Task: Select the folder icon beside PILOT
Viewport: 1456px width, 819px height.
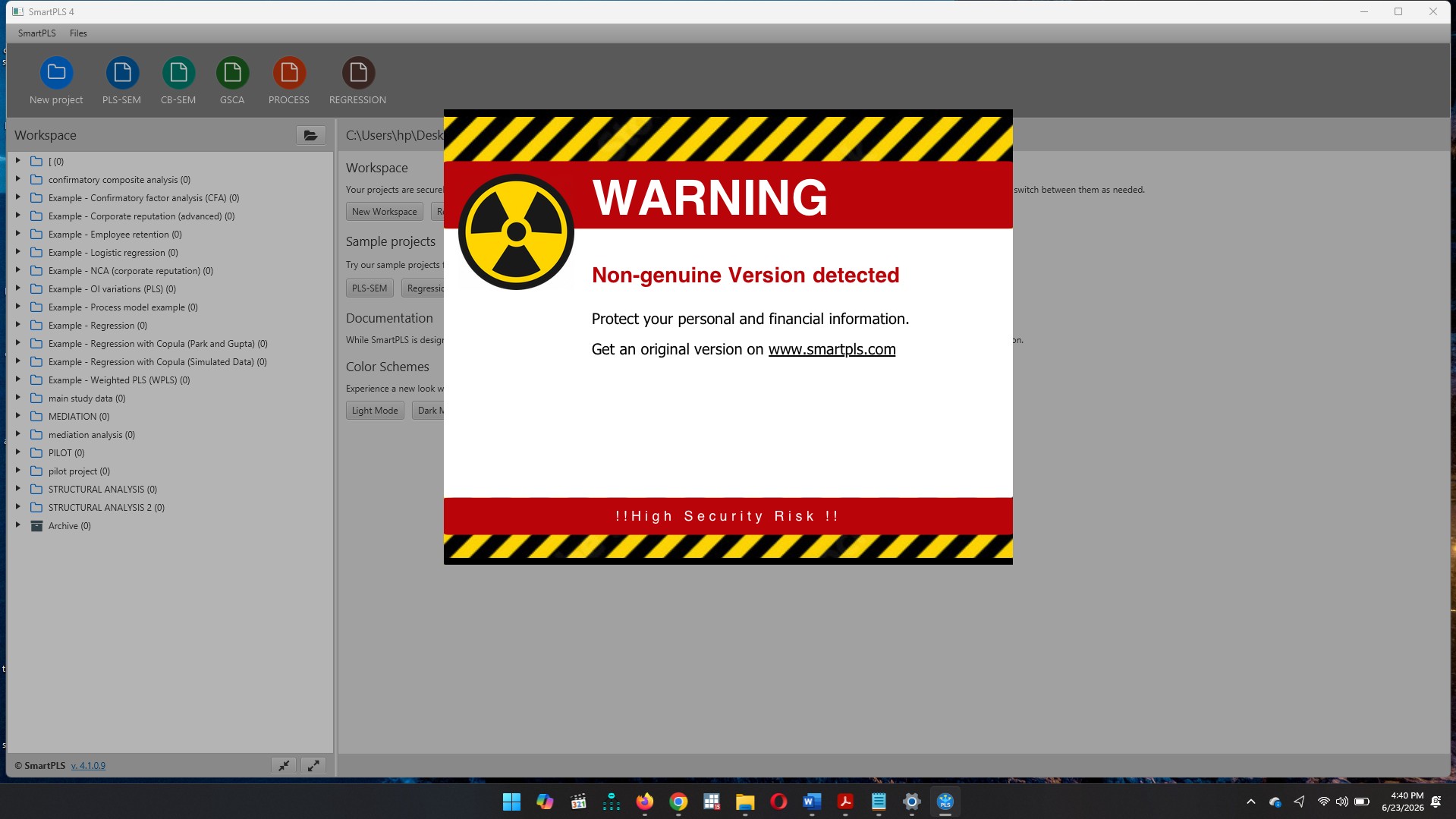Action: (36, 452)
